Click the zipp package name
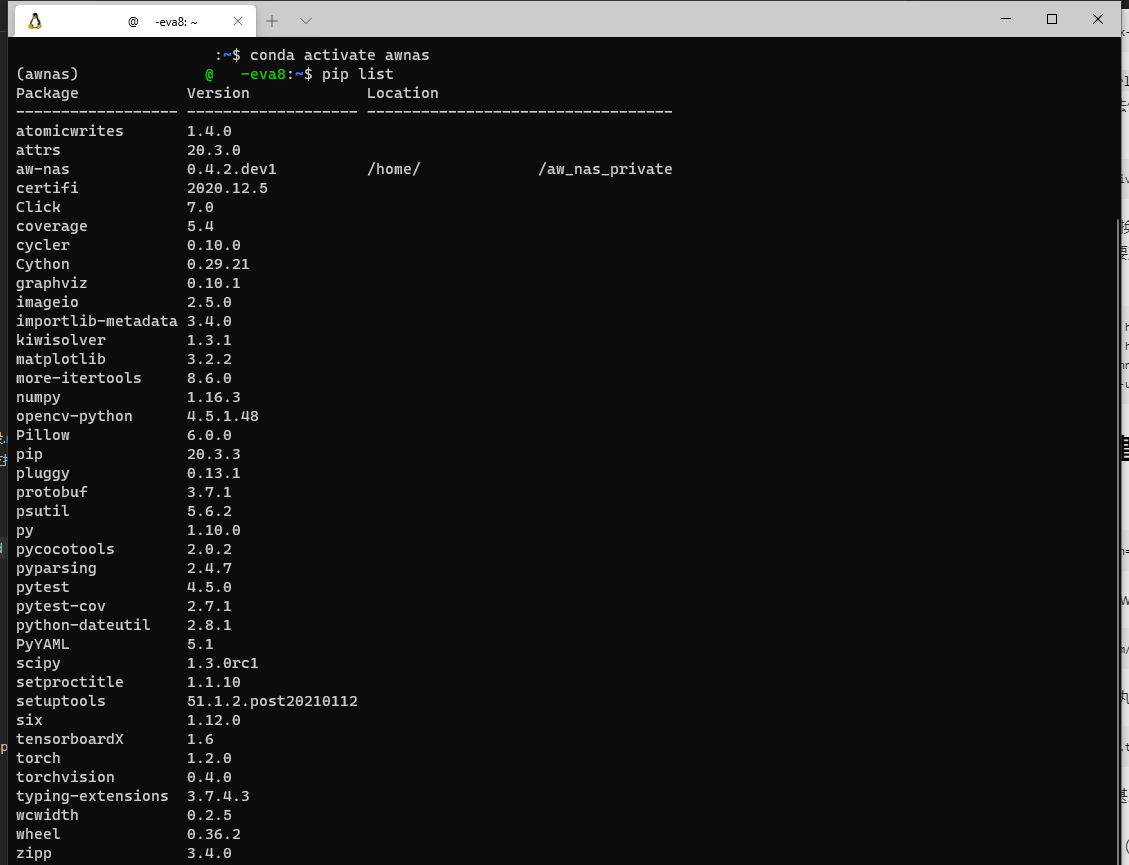The width and height of the screenshot is (1129, 865). click(34, 853)
